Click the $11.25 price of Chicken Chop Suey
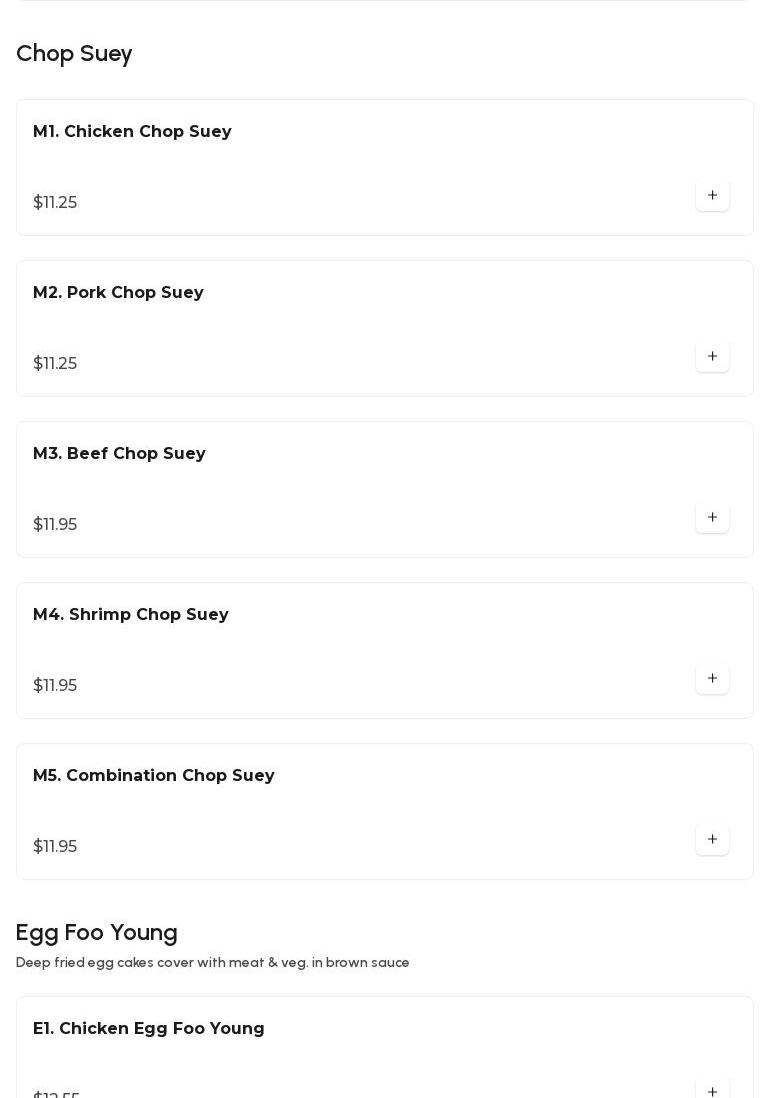Viewport: 770px width, 1098px height. [55, 203]
